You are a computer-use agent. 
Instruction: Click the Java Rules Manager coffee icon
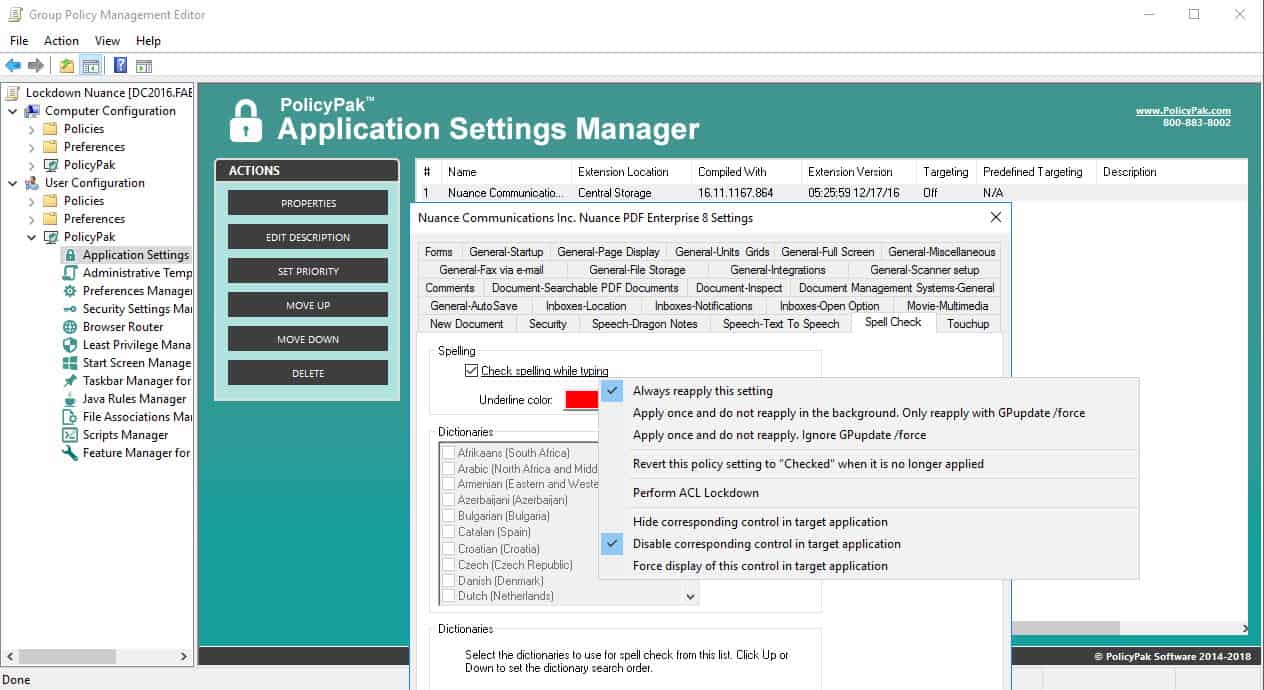70,399
